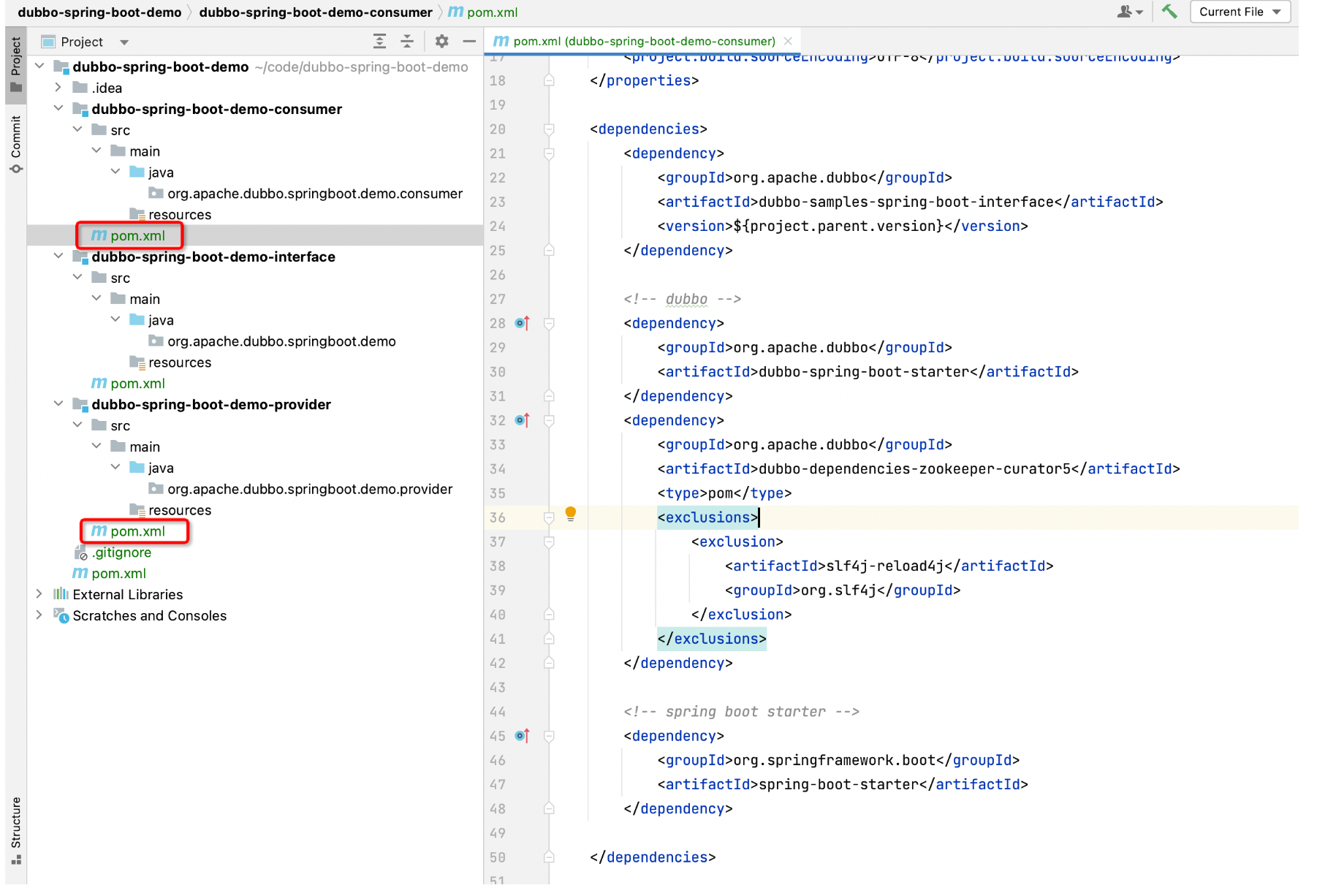Expand the External Libraries node
Screen dimensions: 1317x896
click(x=39, y=594)
